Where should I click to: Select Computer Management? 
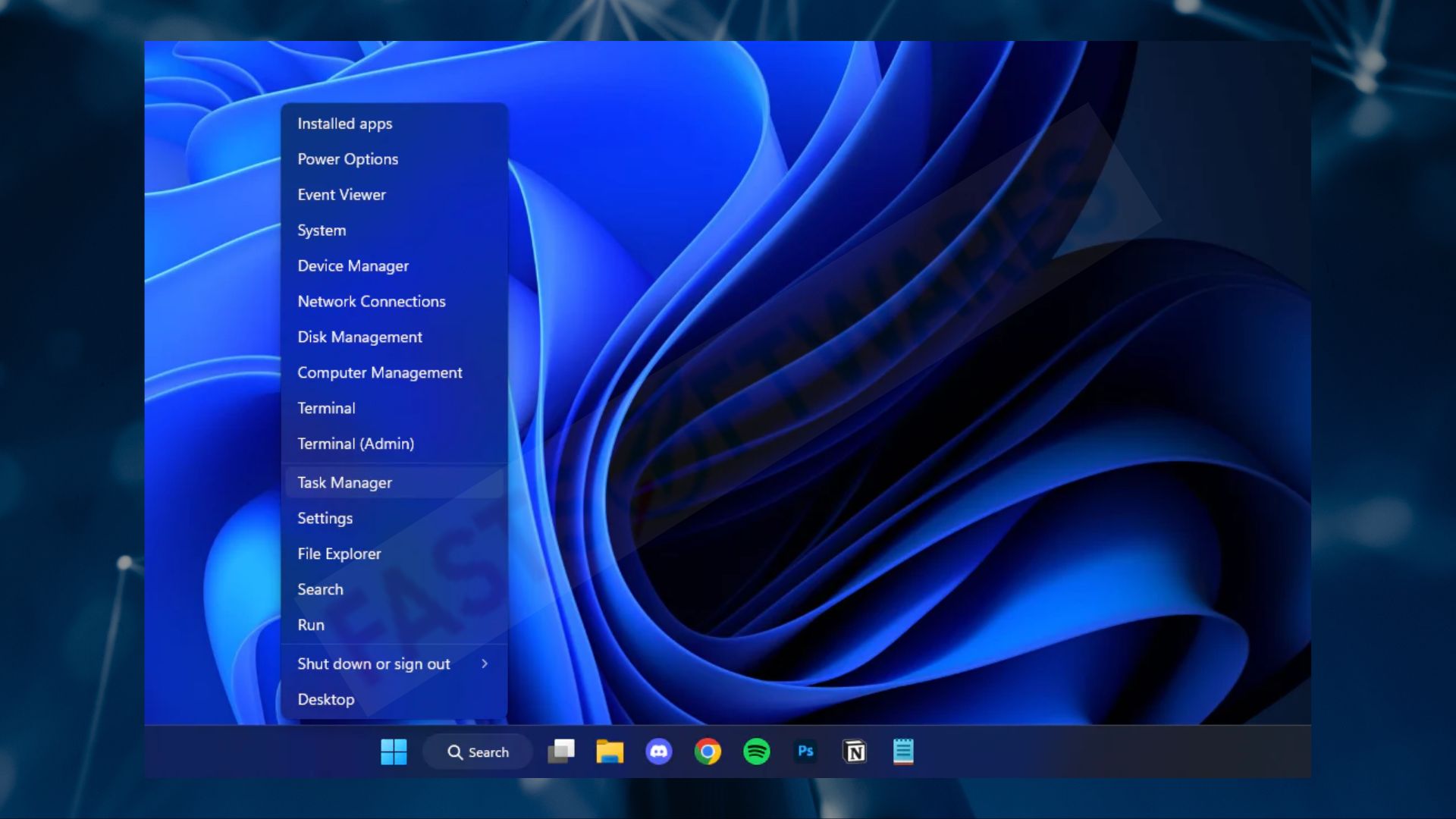pos(394,373)
